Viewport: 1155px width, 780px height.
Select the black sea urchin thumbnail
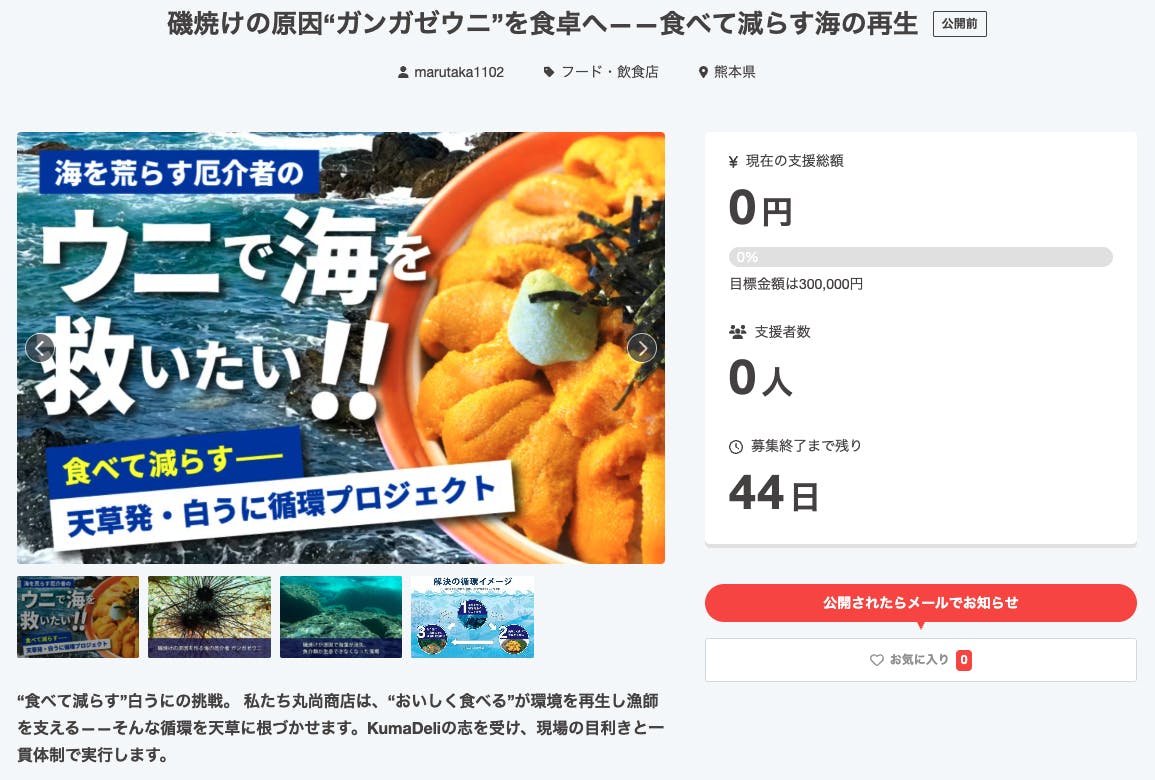click(x=209, y=616)
